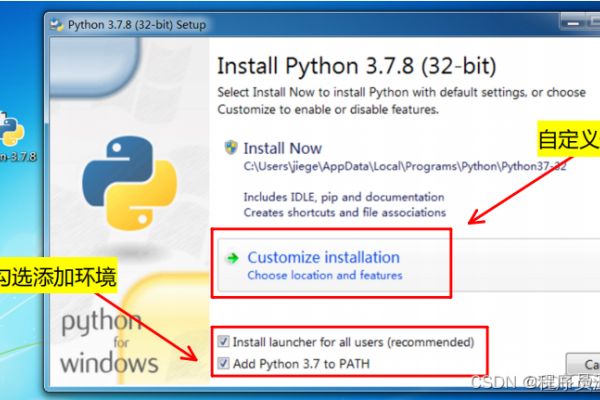Minimize the Python Setup window
This screenshot has width=600, height=400.
coord(573,23)
